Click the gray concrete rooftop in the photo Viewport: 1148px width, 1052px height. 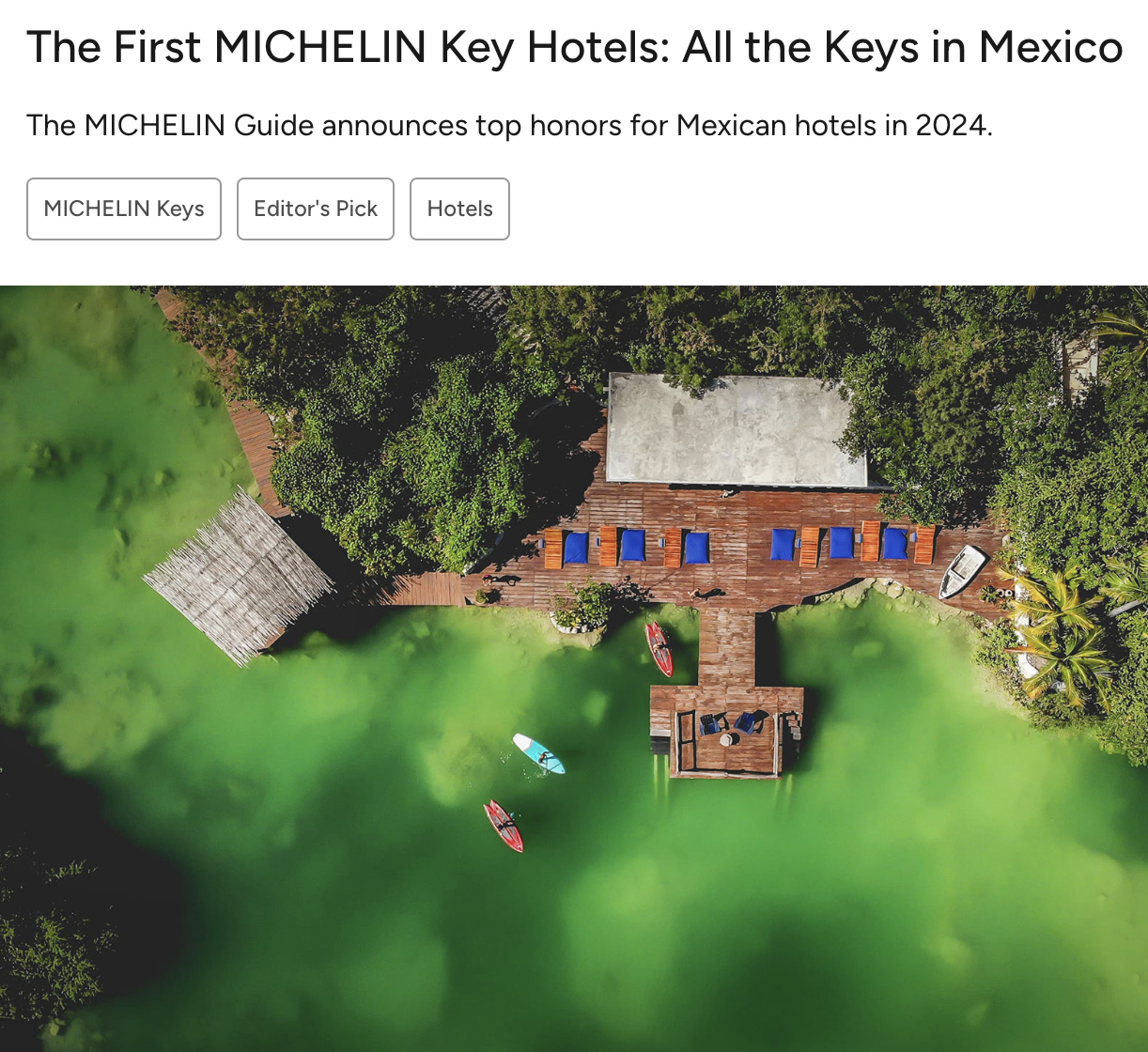736,431
